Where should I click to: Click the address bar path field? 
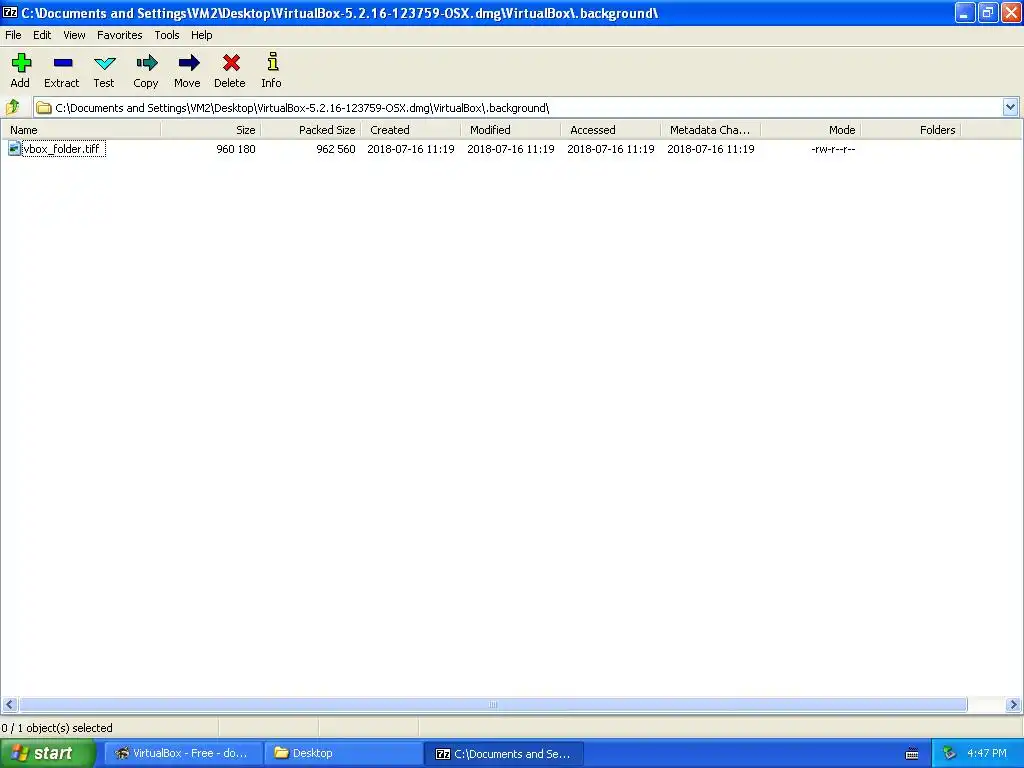coord(518,107)
